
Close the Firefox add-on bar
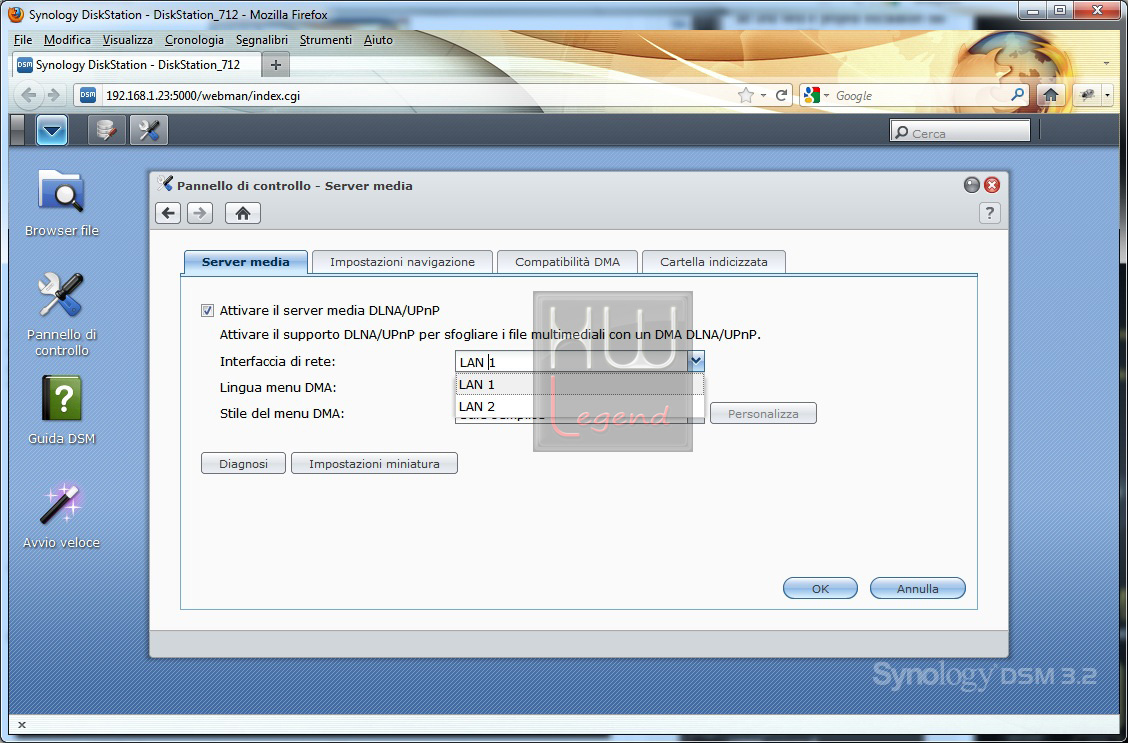coord(22,725)
